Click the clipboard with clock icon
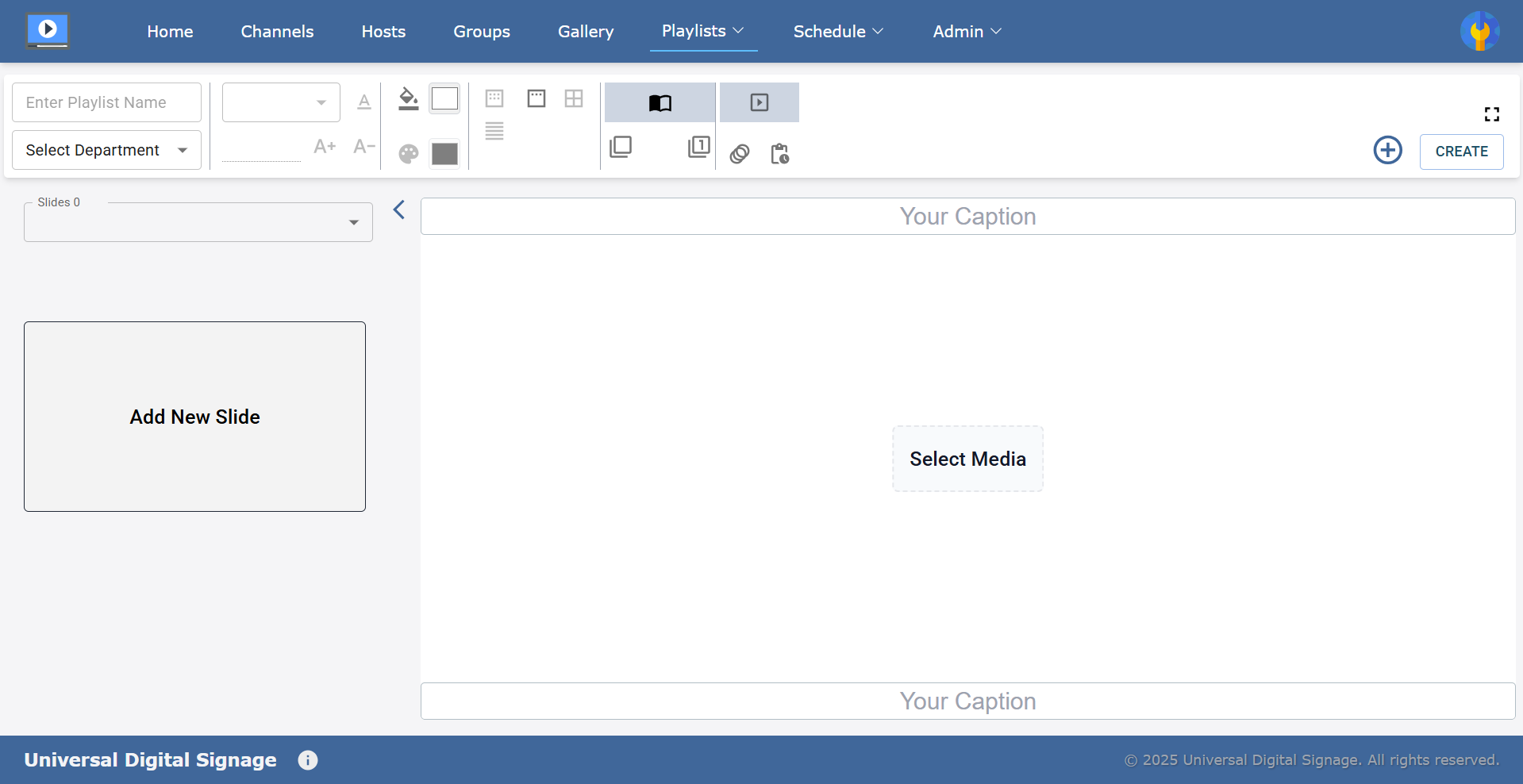The image size is (1523, 784). pos(779,153)
